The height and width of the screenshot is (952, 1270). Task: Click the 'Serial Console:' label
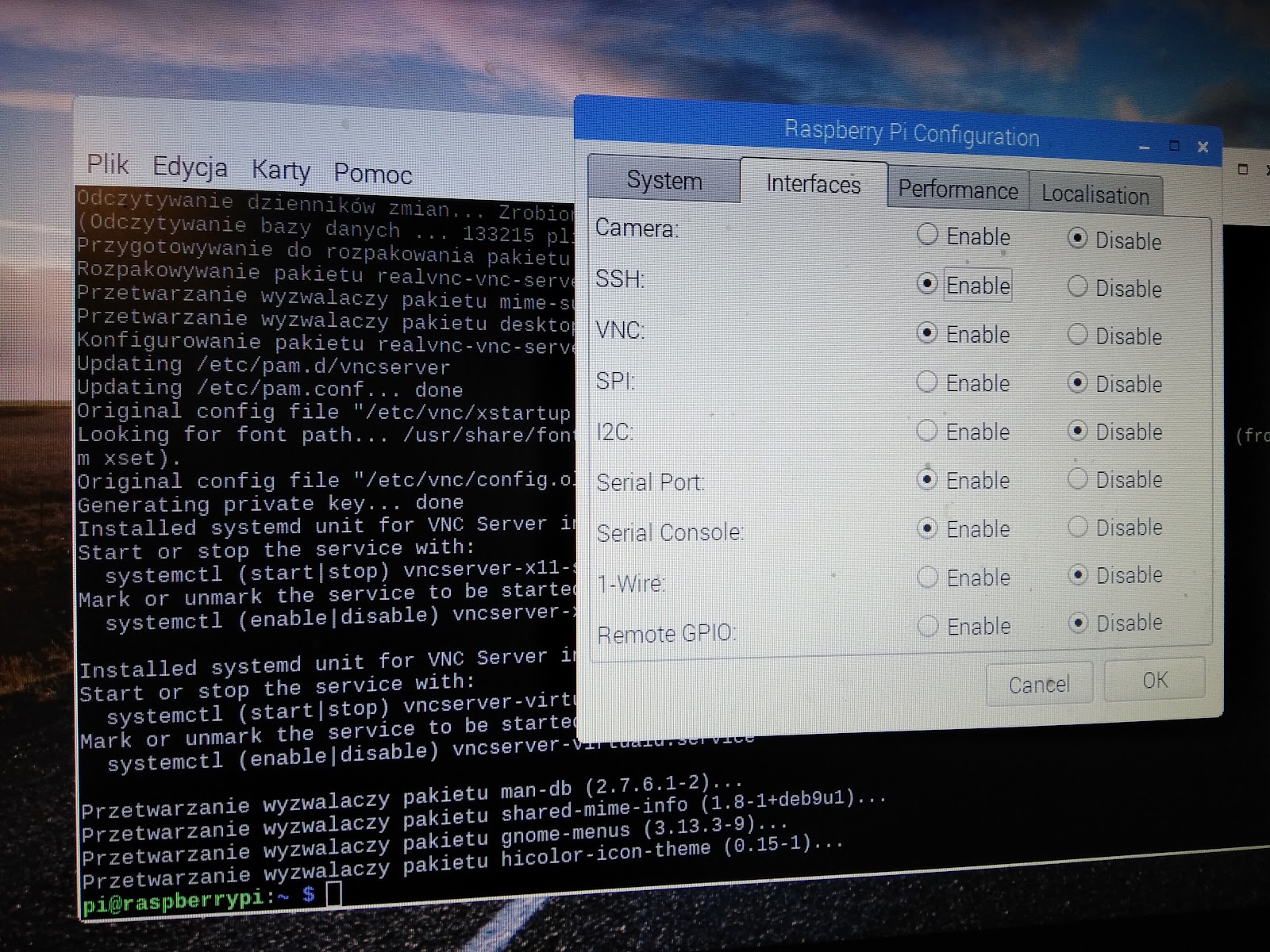point(670,532)
